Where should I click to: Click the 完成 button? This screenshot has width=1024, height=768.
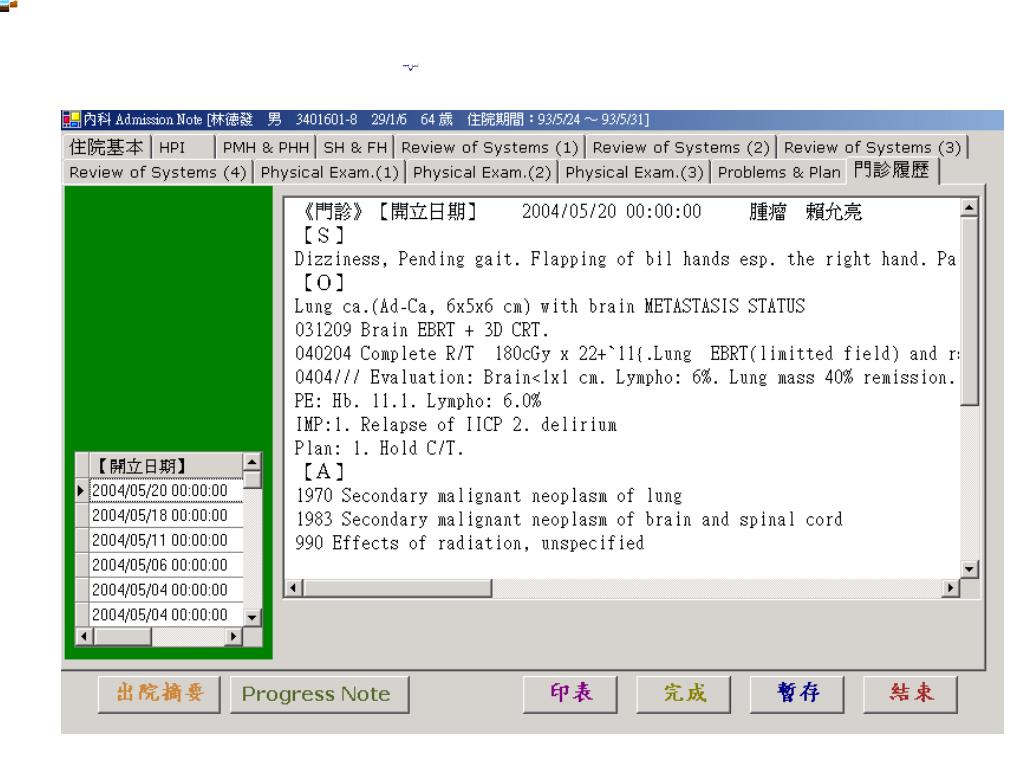684,694
